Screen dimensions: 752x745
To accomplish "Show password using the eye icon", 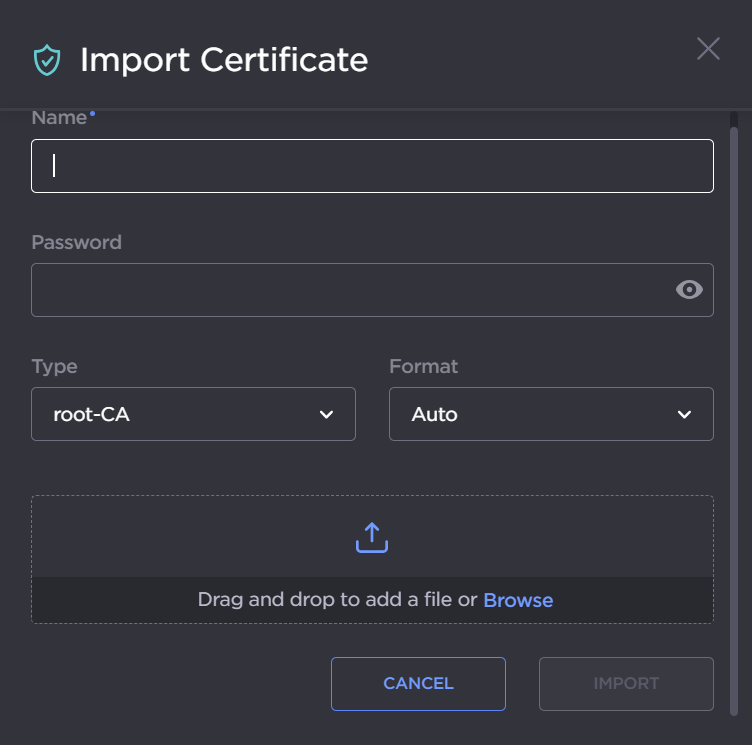I will coord(689,290).
